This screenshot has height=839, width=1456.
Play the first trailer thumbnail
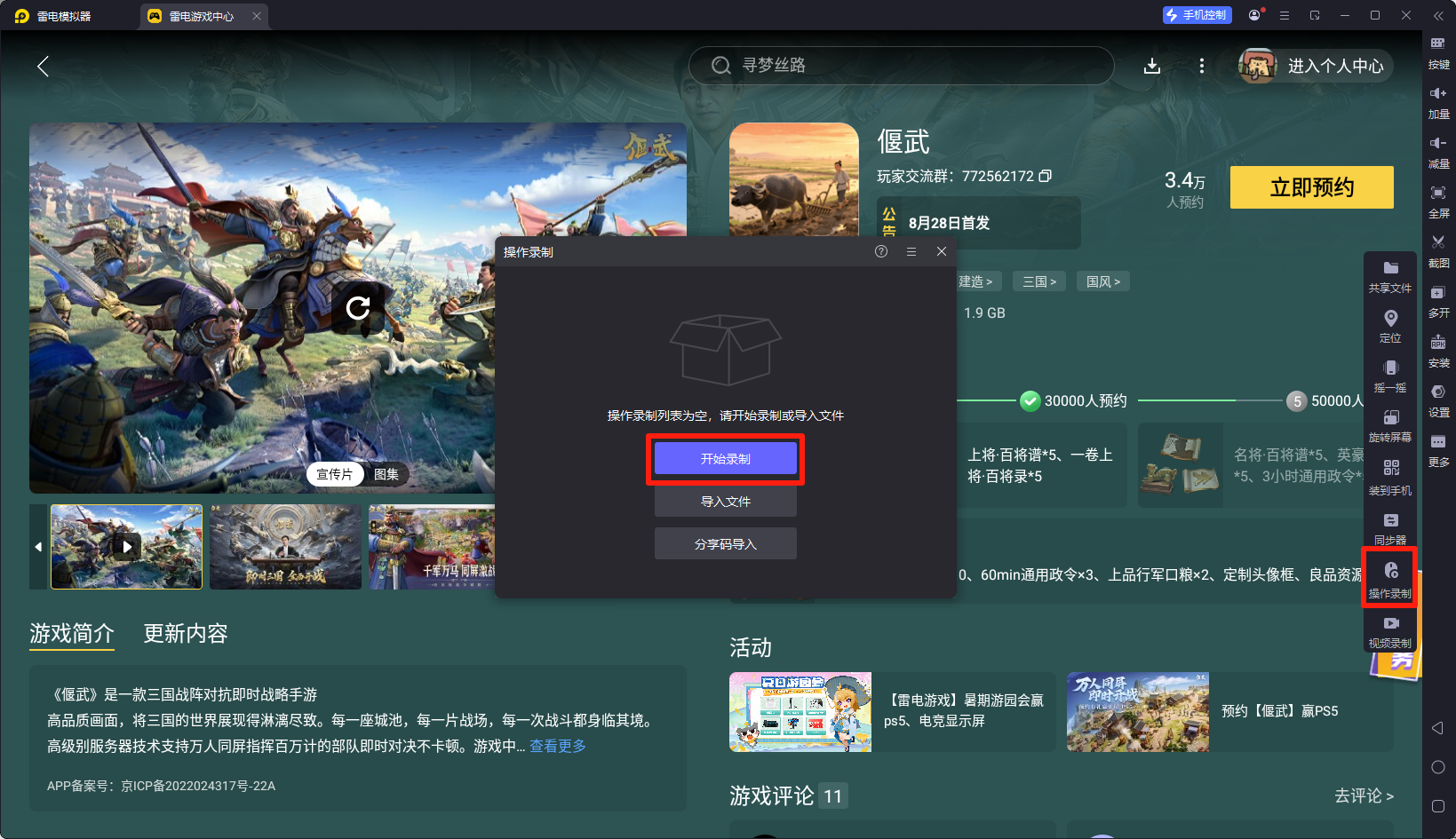[x=127, y=547]
